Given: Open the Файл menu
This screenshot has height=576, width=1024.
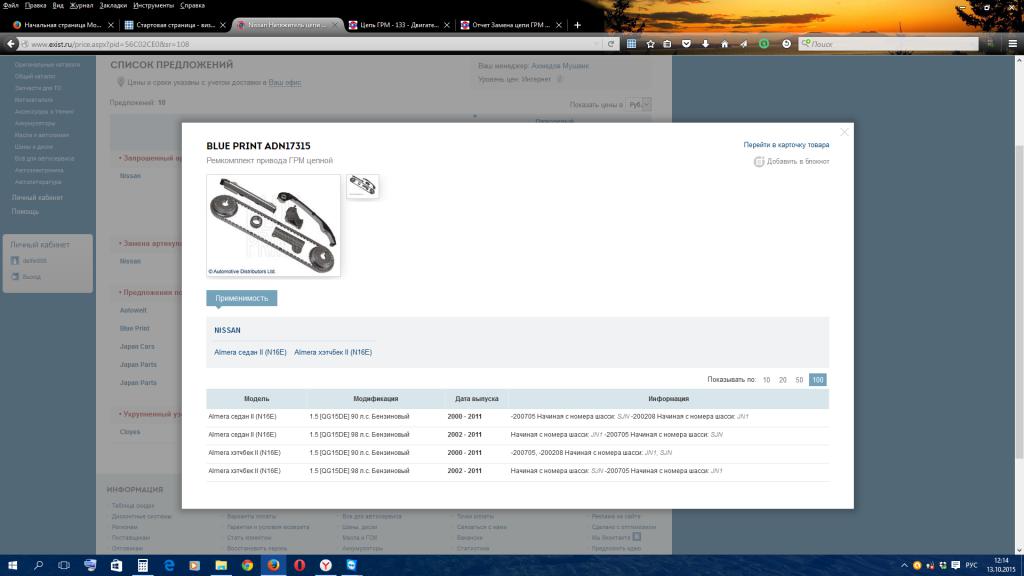Looking at the screenshot, I should (x=11, y=5).
